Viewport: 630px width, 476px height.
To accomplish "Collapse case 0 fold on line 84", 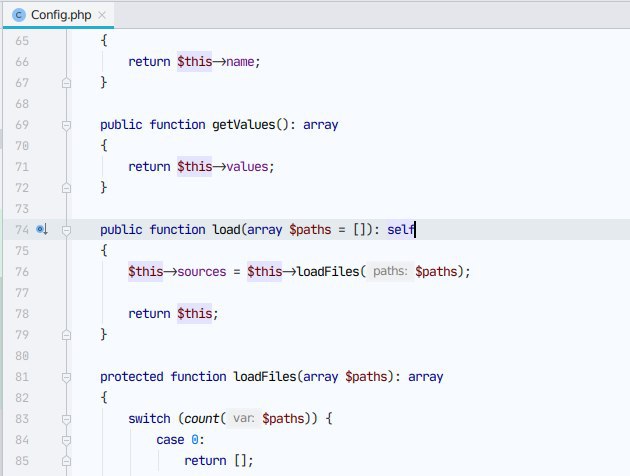I will click(x=66, y=440).
